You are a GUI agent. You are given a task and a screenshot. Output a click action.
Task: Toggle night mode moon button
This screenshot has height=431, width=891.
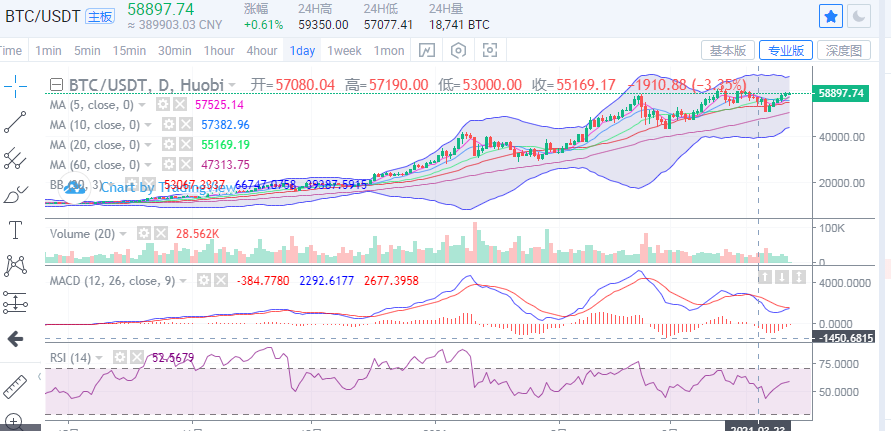[x=859, y=16]
